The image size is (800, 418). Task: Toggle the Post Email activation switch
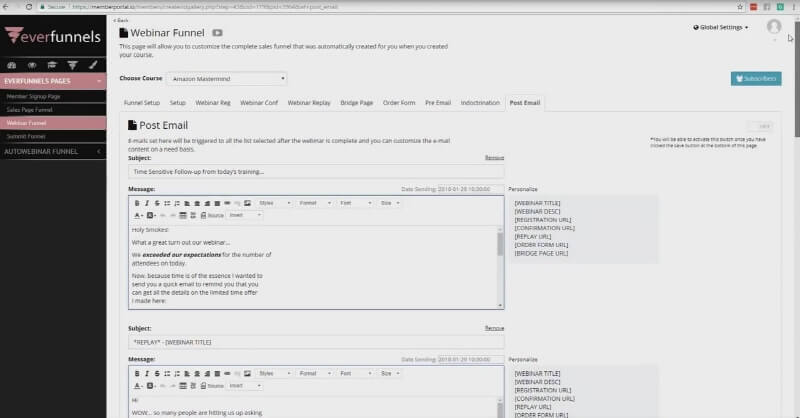click(760, 126)
